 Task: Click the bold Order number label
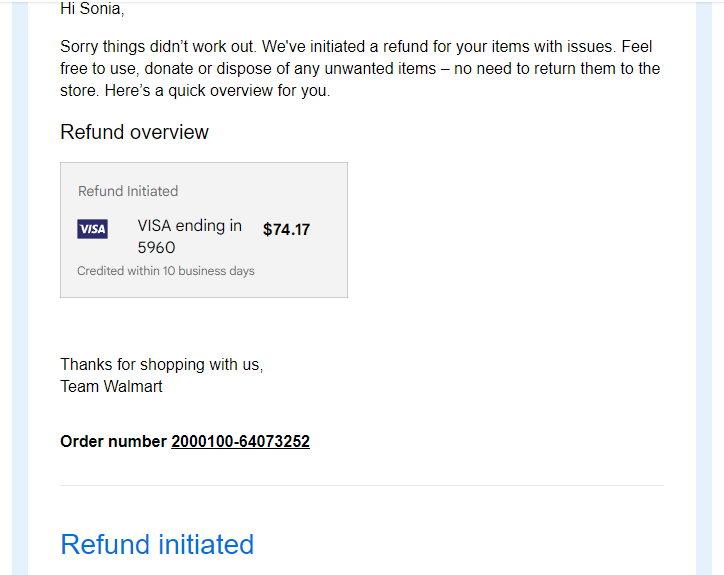point(113,442)
